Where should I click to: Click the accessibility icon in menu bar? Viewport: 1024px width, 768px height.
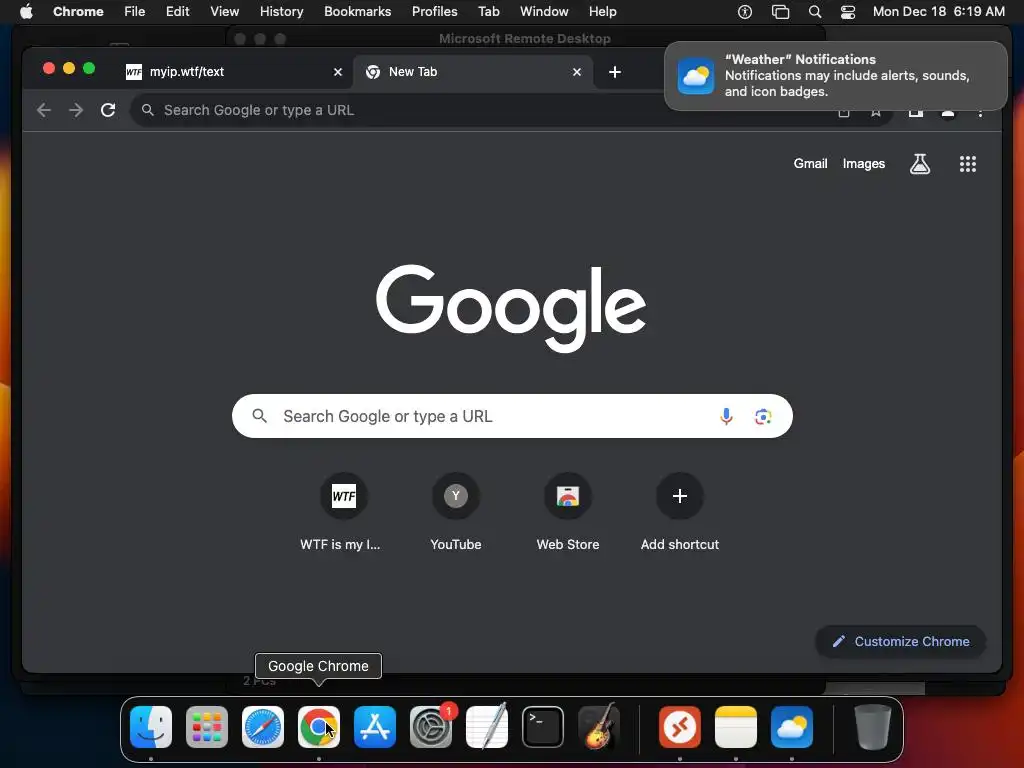tap(744, 11)
